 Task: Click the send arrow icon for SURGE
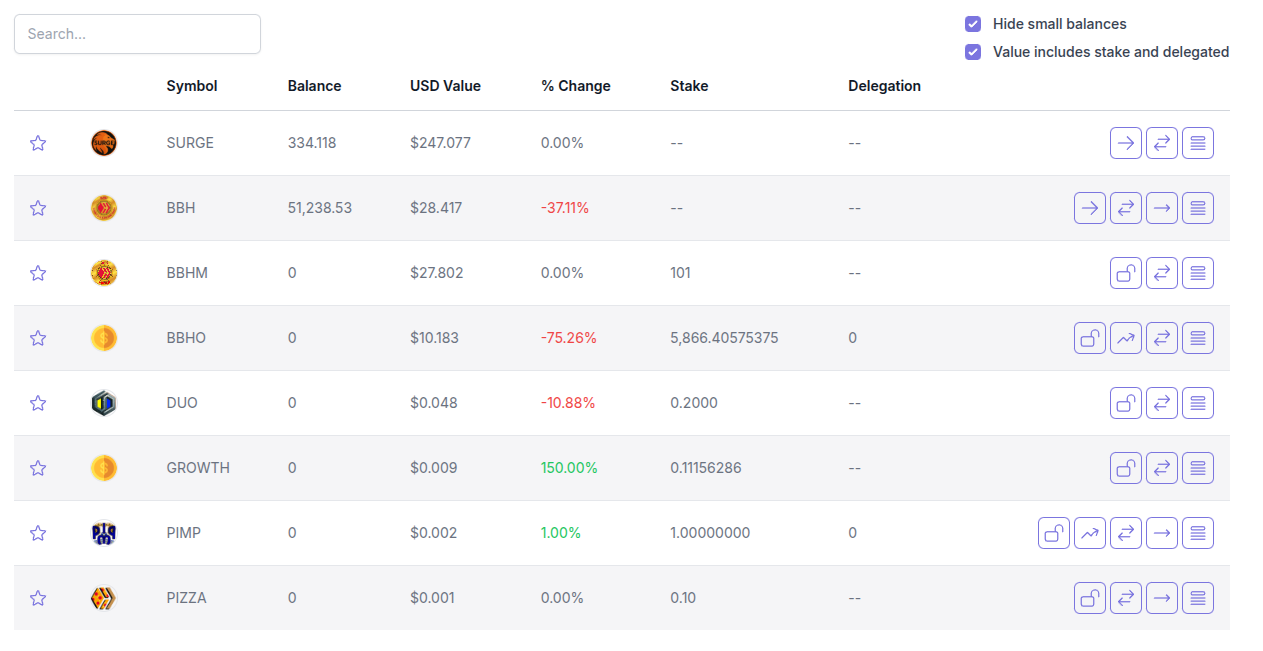pos(1126,143)
